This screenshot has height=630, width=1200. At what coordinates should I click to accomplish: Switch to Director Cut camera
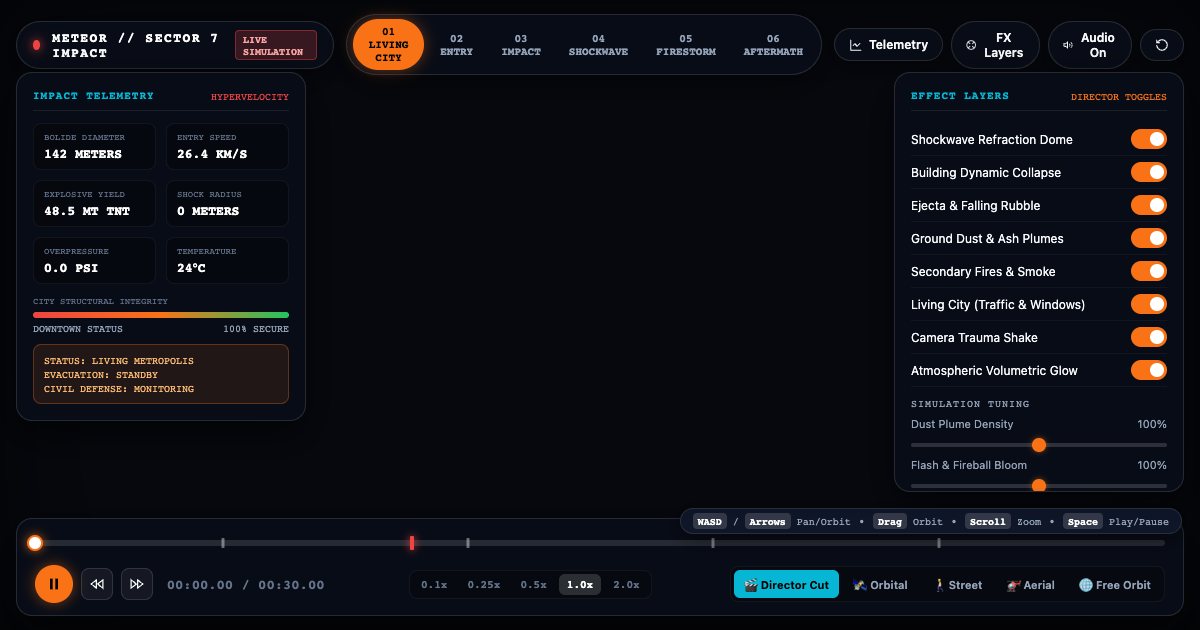[787, 585]
